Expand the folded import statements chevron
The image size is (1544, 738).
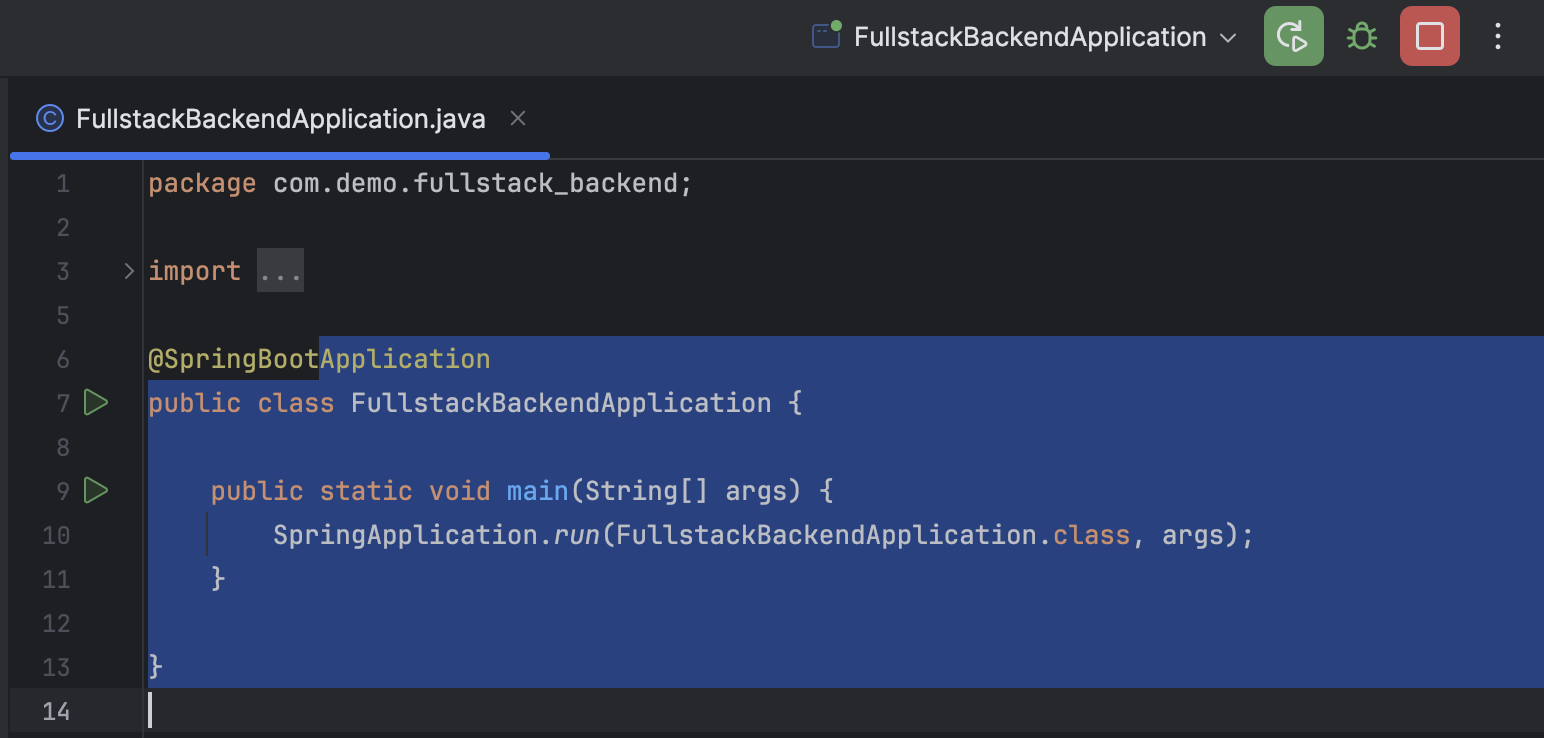[x=128, y=271]
